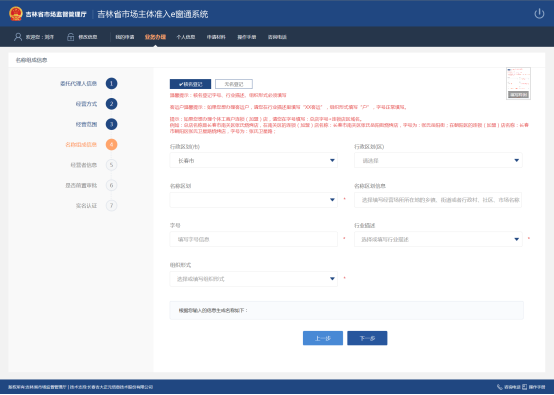Open the 行政区划(区) district dropdown
This screenshot has height=395, width=554.
pos(438,160)
